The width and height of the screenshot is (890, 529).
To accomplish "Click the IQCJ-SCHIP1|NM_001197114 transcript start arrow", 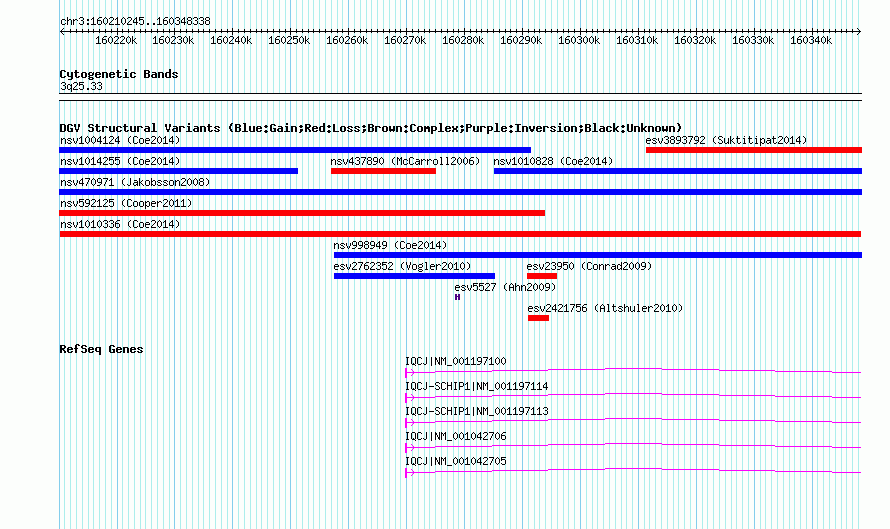I will coord(410,398).
